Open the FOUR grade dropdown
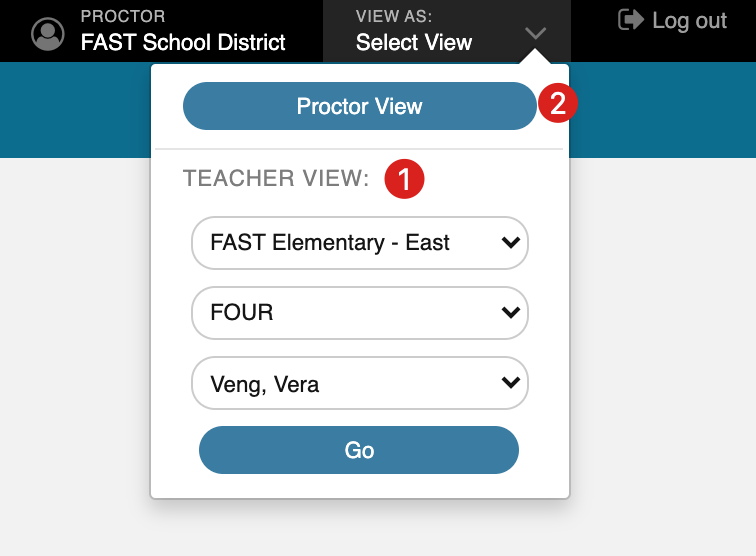 pos(360,312)
